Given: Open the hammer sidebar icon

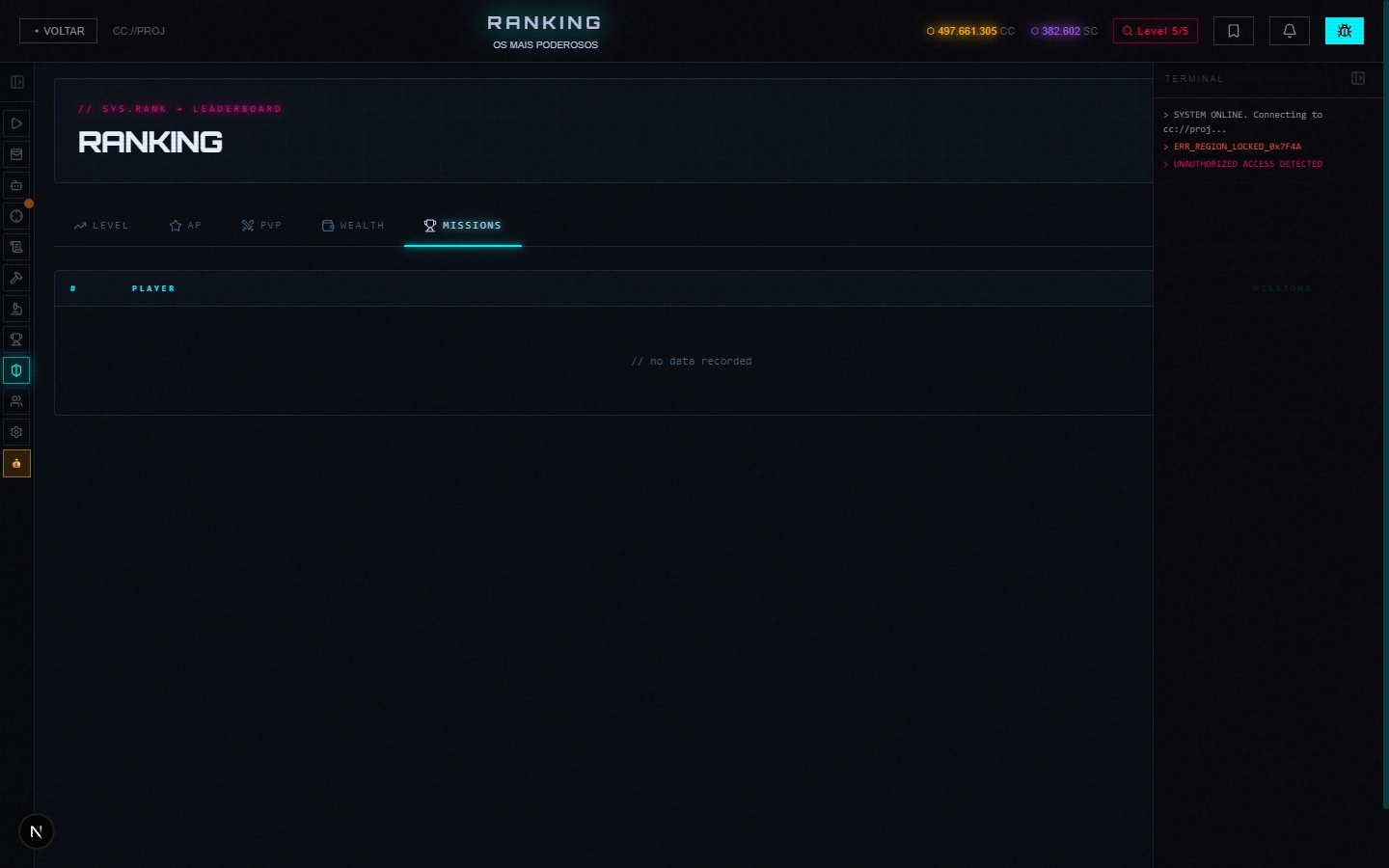Looking at the screenshot, I should (16, 278).
